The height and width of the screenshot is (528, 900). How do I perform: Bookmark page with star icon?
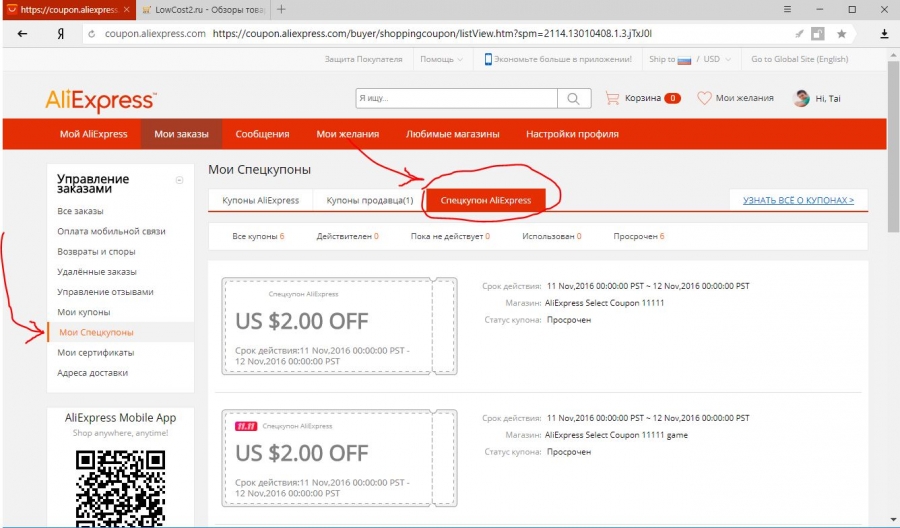pos(841,34)
